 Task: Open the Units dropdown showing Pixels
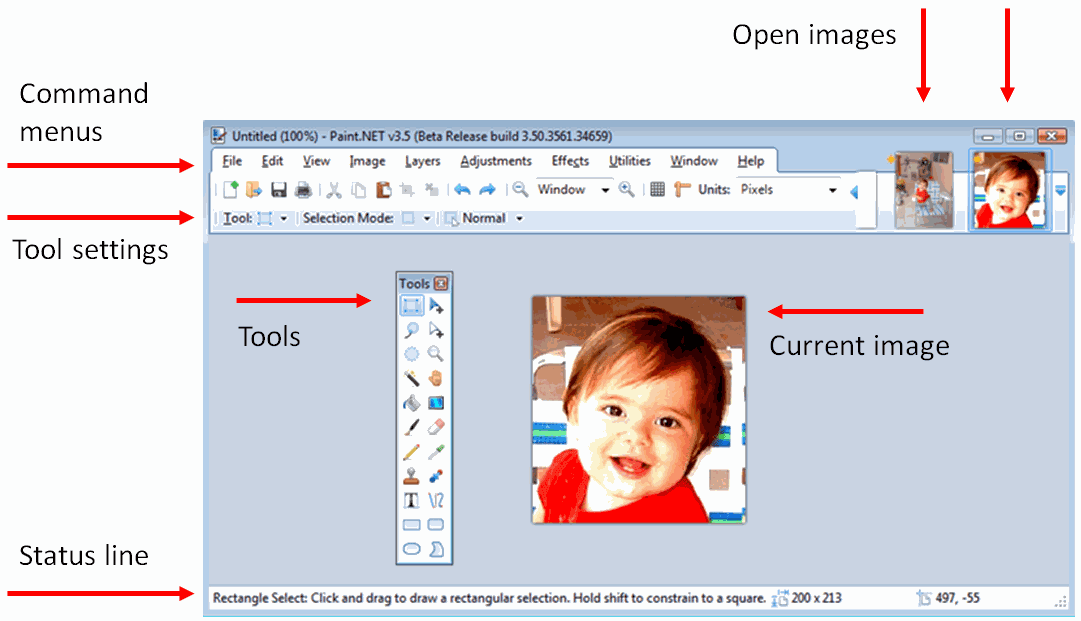tap(833, 189)
